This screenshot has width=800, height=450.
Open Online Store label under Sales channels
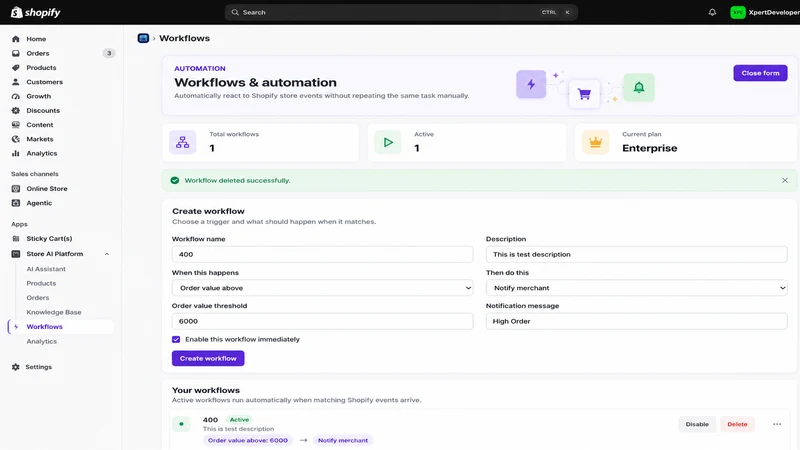tap(47, 188)
